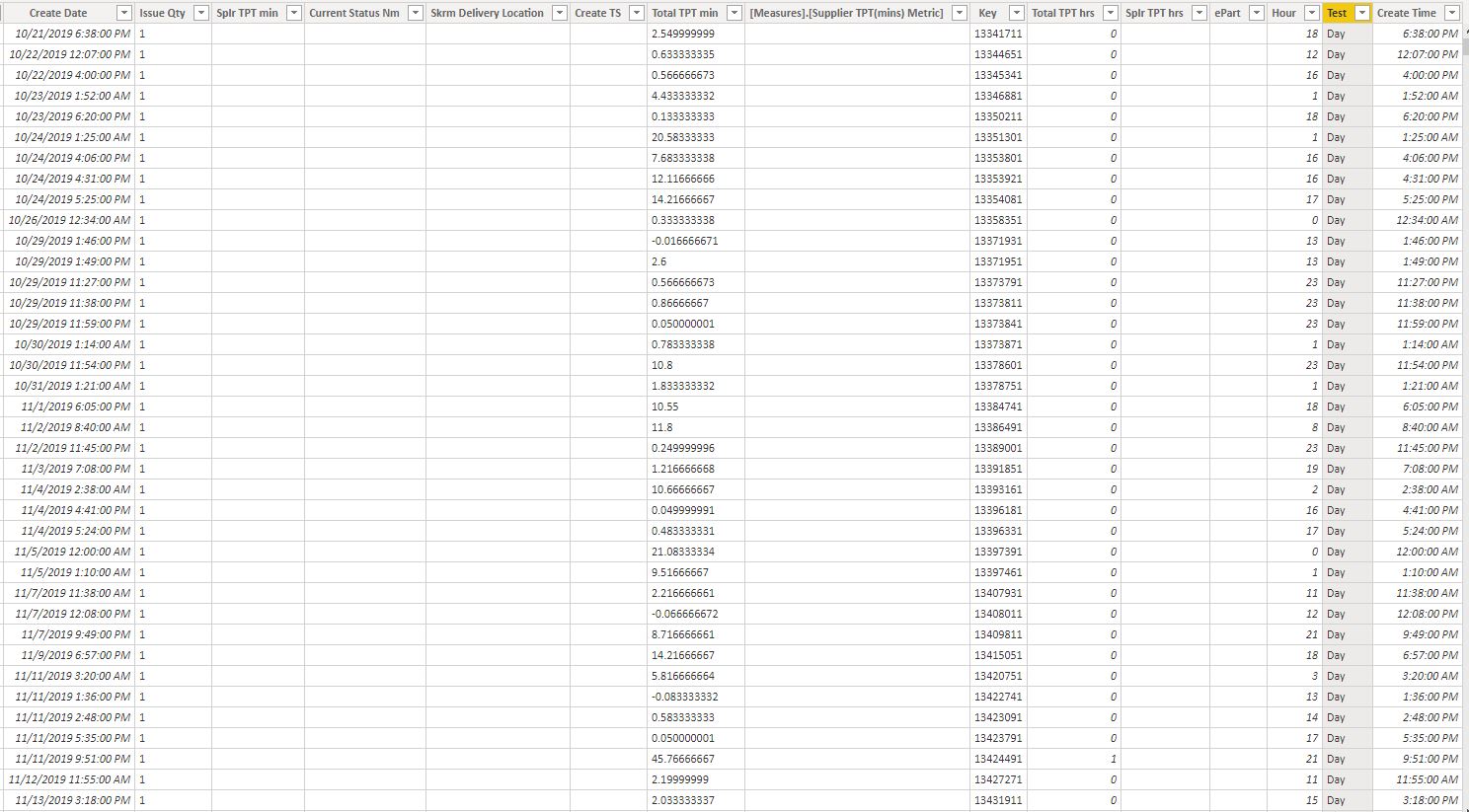
Task: Select Create Time cell 9:51:00 PM
Action: pyautogui.click(x=1430, y=759)
